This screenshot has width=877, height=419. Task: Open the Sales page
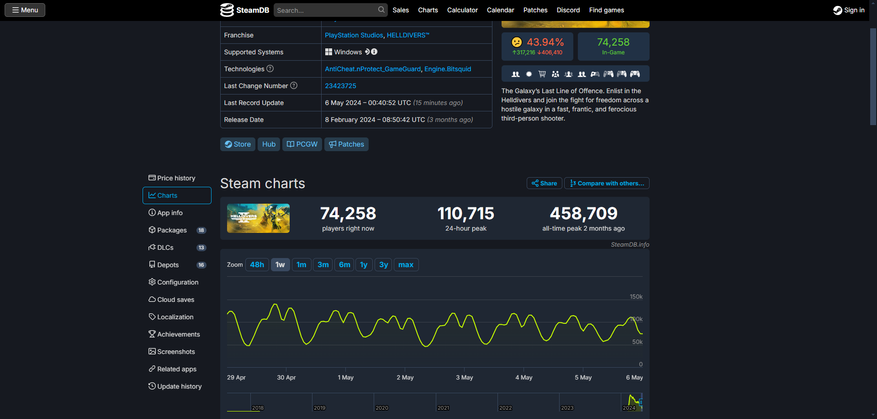coord(400,10)
